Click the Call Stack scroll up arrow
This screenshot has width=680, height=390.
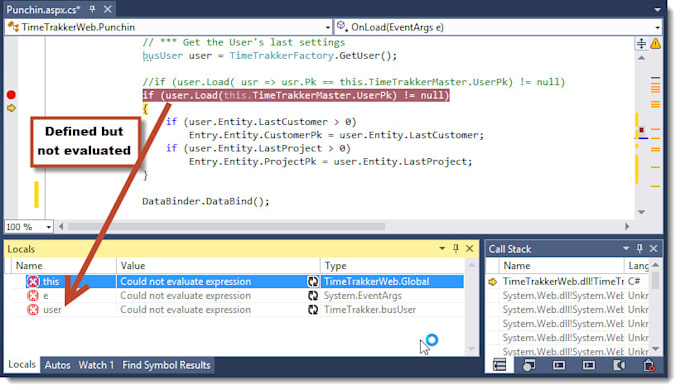656,265
